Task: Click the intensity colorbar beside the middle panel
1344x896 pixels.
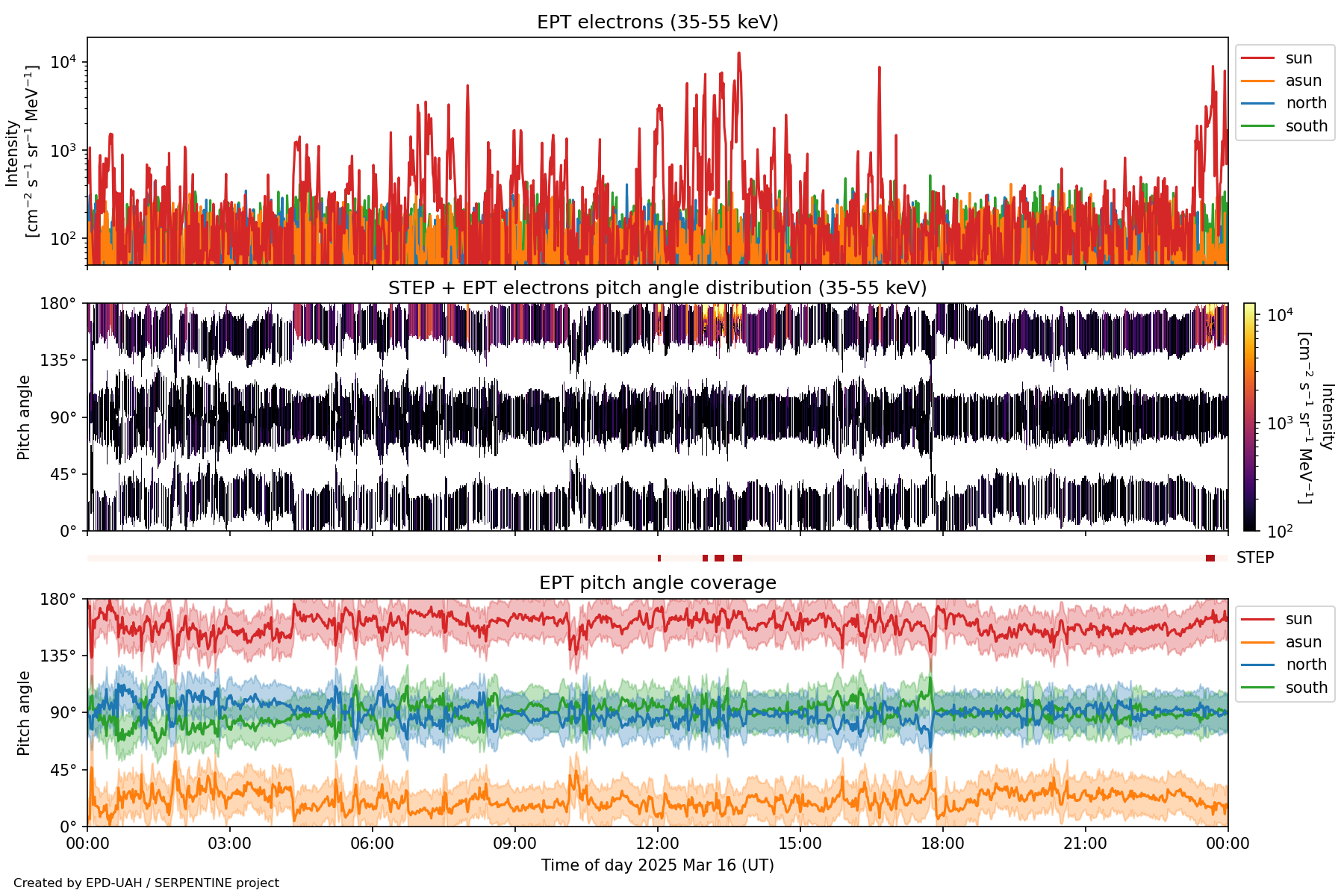Action: pos(1249,417)
